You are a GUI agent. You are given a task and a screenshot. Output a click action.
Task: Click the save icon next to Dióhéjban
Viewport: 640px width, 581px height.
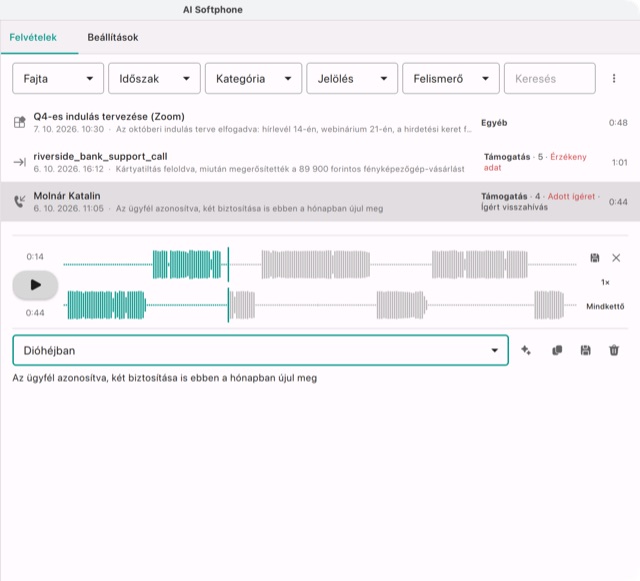(585, 350)
